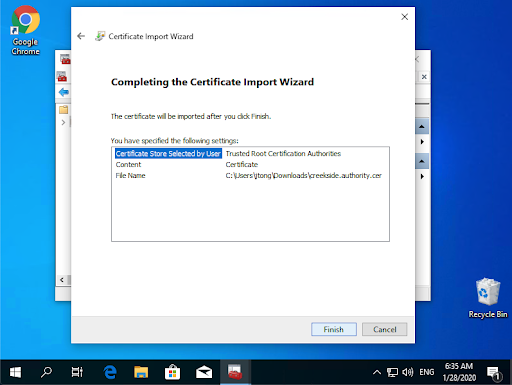This screenshot has height=385, width=512.
Task: Click the Finish button
Action: [334, 329]
